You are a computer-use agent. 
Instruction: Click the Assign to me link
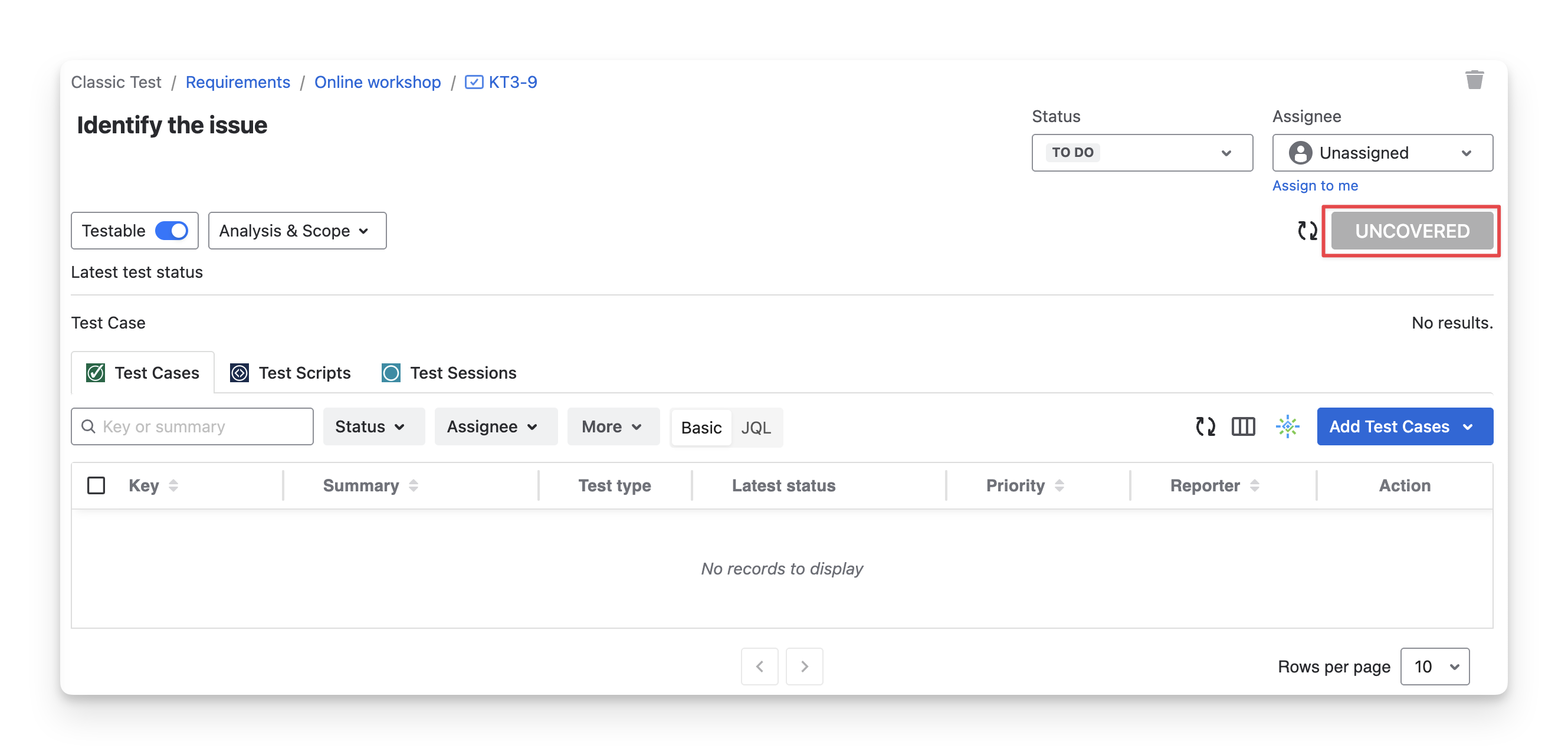click(x=1315, y=186)
